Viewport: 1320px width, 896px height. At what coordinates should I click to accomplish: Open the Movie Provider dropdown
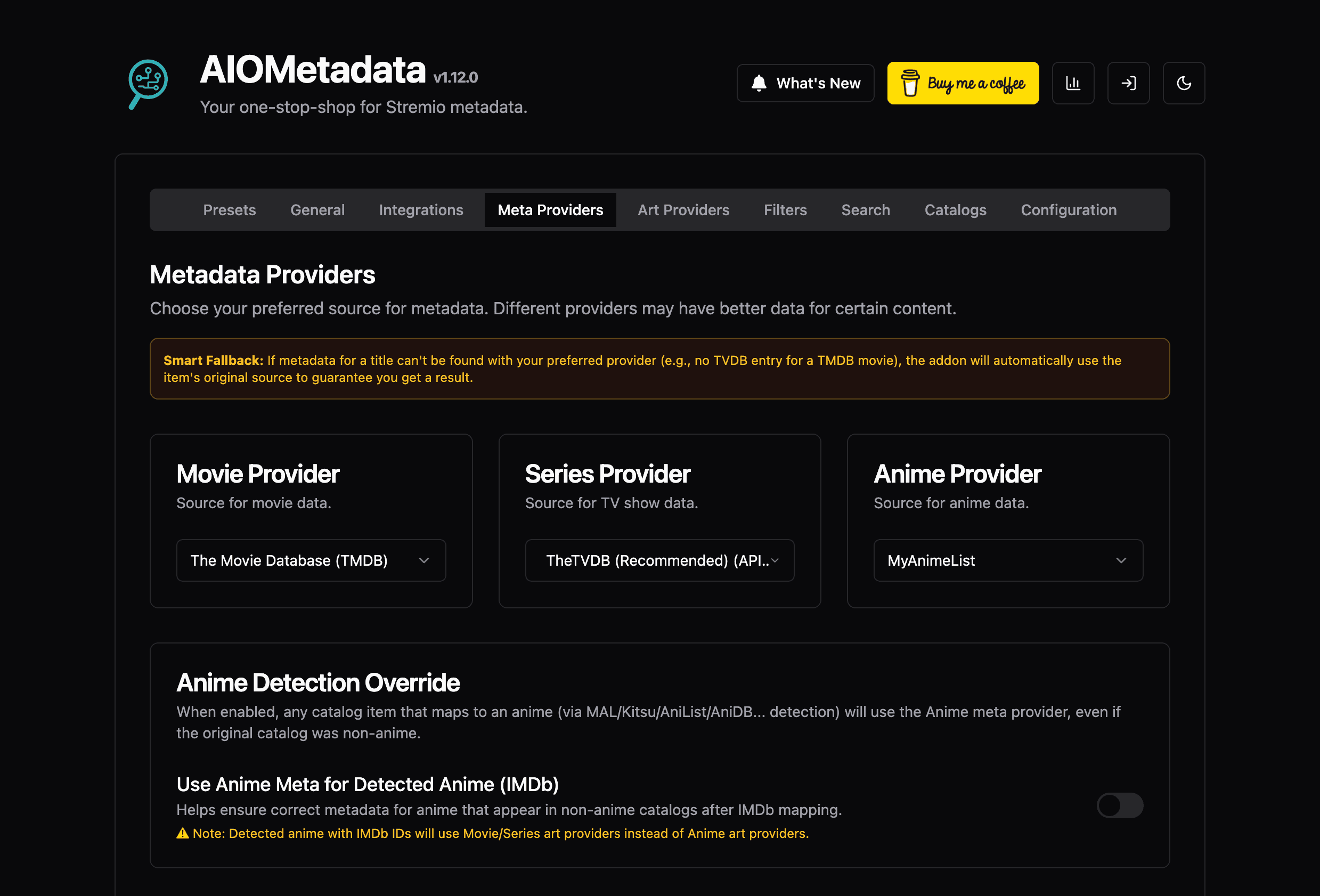pyautogui.click(x=311, y=560)
